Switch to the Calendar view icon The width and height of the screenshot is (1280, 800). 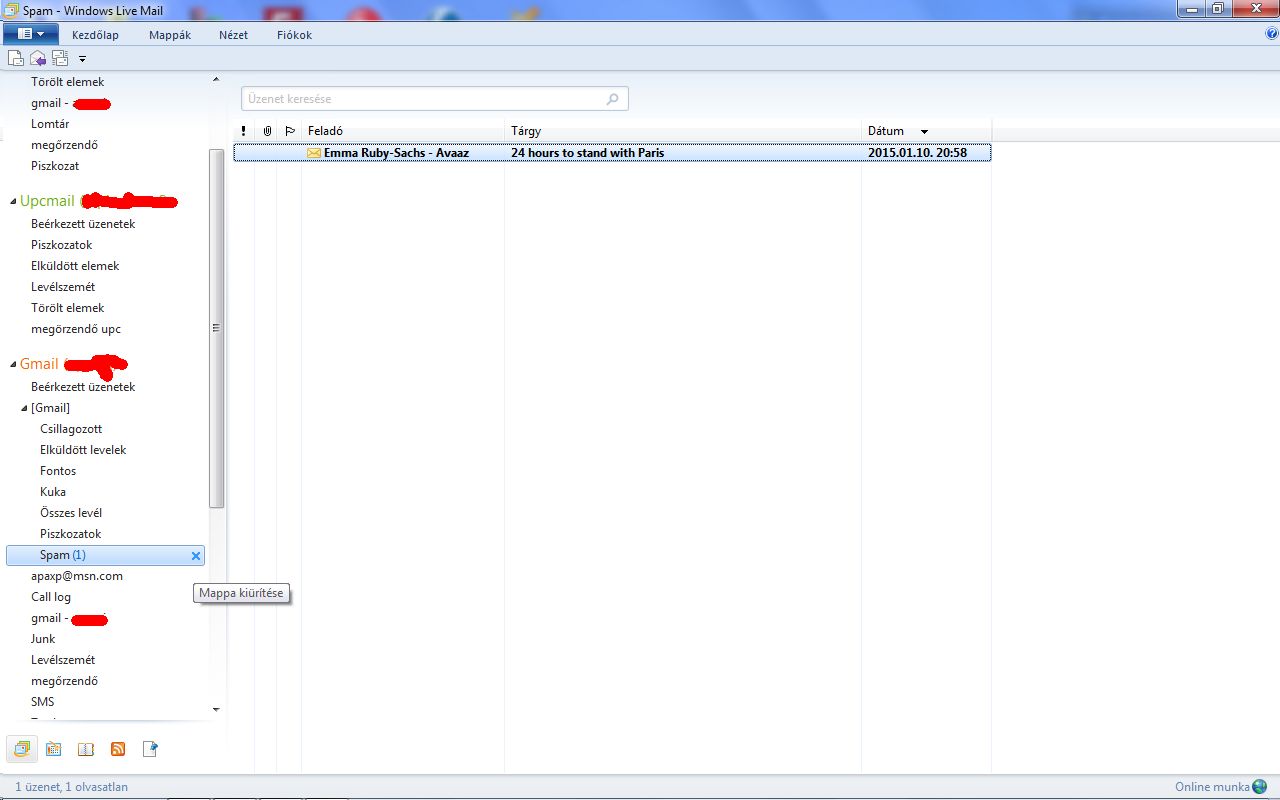54,749
